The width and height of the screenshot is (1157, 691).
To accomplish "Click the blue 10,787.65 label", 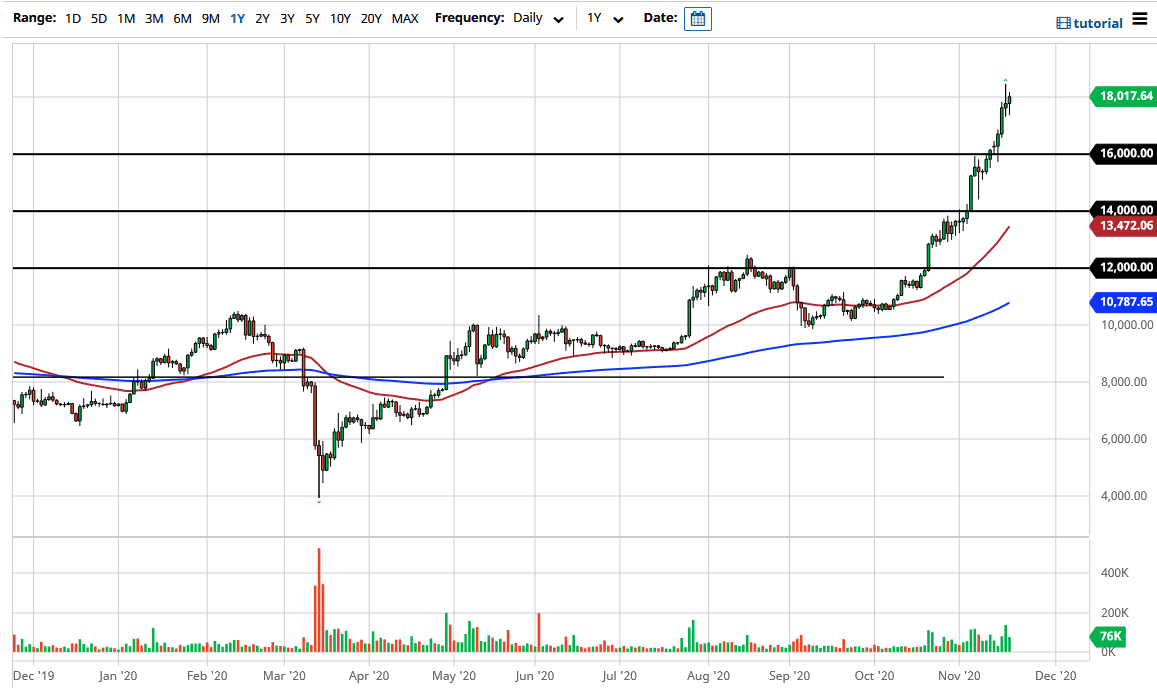I will point(1123,302).
